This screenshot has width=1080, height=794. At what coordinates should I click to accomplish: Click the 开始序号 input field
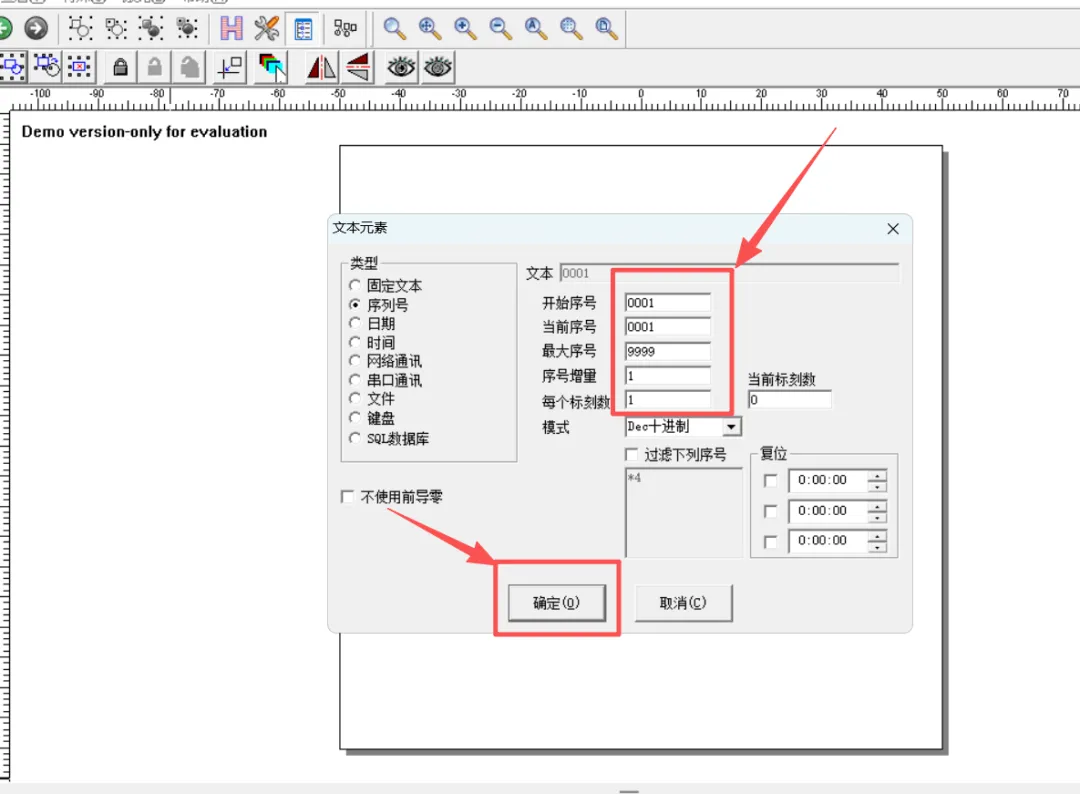tap(667, 303)
